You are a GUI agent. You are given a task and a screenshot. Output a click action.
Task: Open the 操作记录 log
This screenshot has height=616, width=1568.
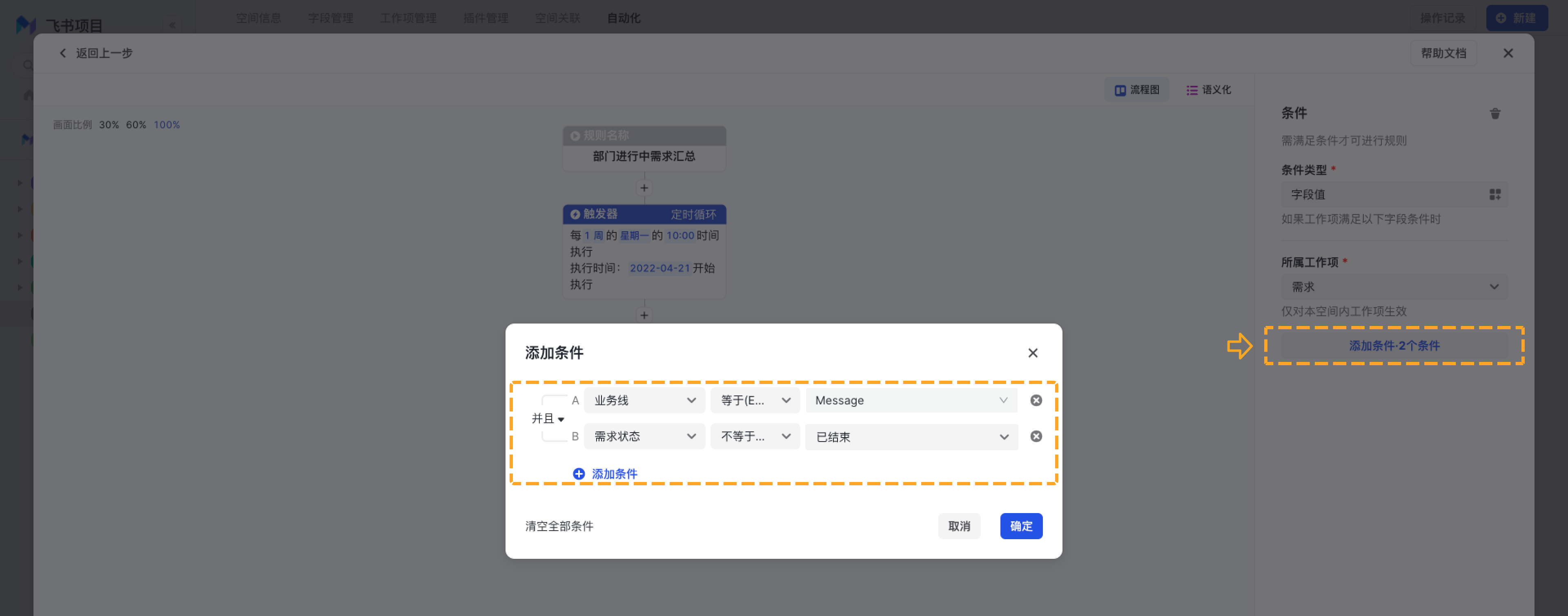click(x=1443, y=18)
